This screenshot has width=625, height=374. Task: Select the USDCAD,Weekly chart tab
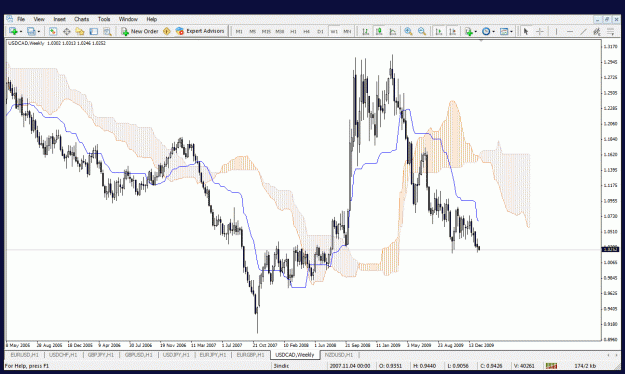coord(295,355)
